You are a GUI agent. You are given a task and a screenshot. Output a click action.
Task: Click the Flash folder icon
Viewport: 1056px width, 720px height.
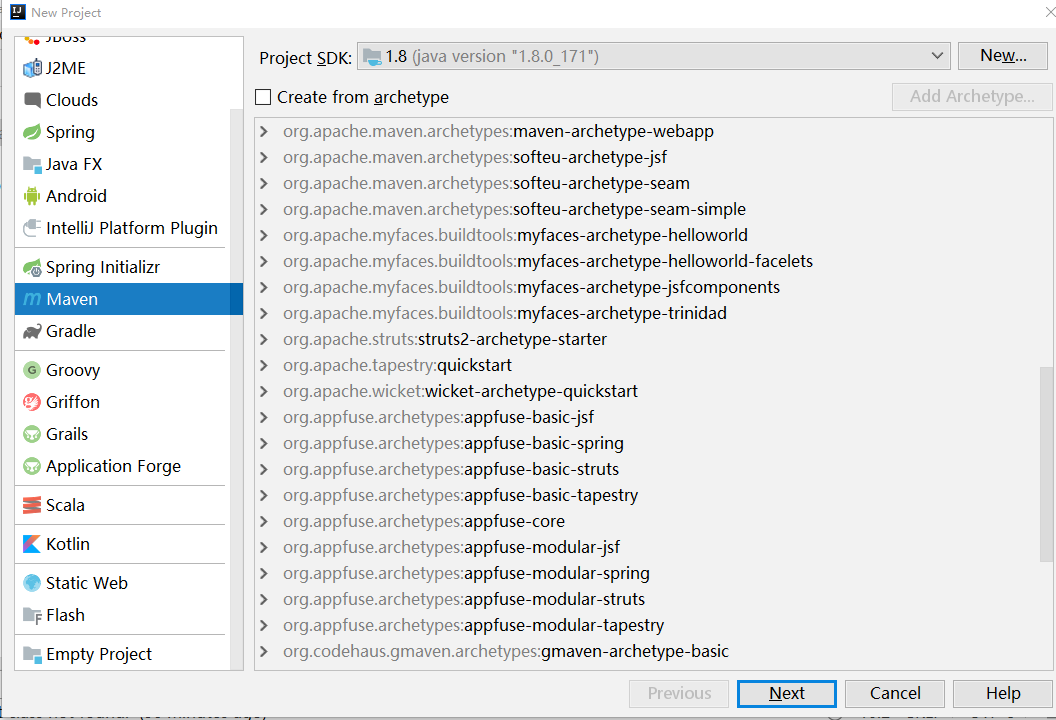32,615
